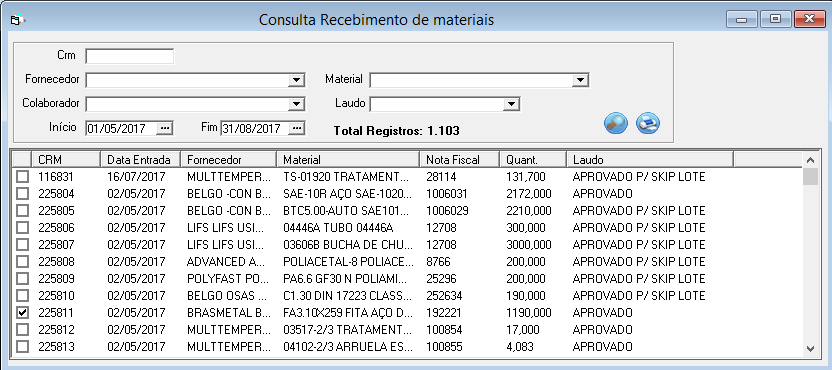
Task: Click quantity value 3000,000
Action: 528,245
